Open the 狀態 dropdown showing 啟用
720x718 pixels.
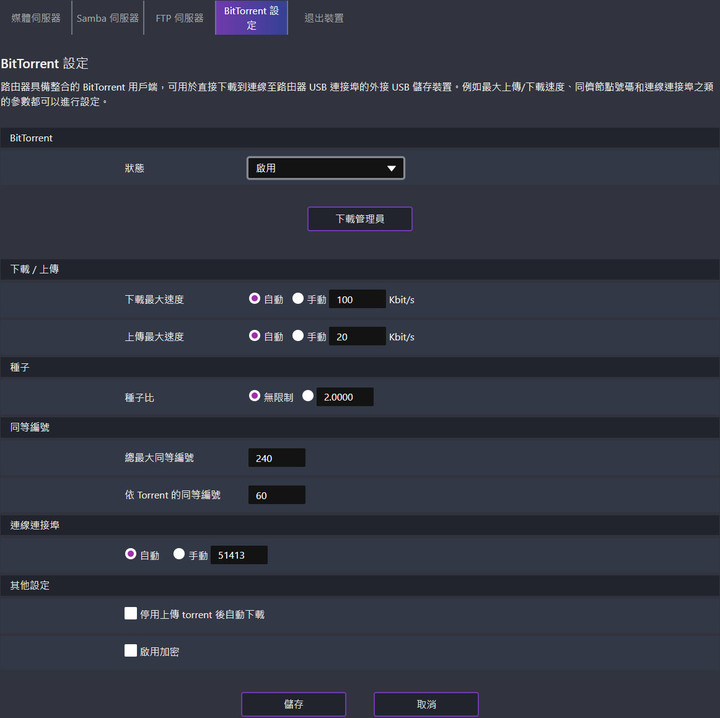point(326,168)
